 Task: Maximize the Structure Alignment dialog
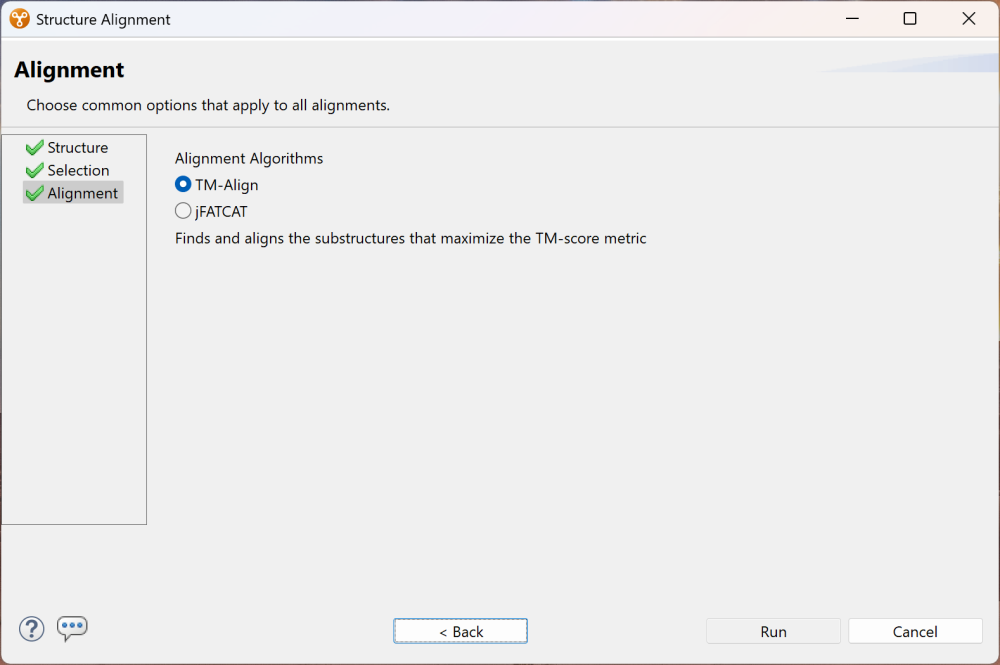click(909, 18)
